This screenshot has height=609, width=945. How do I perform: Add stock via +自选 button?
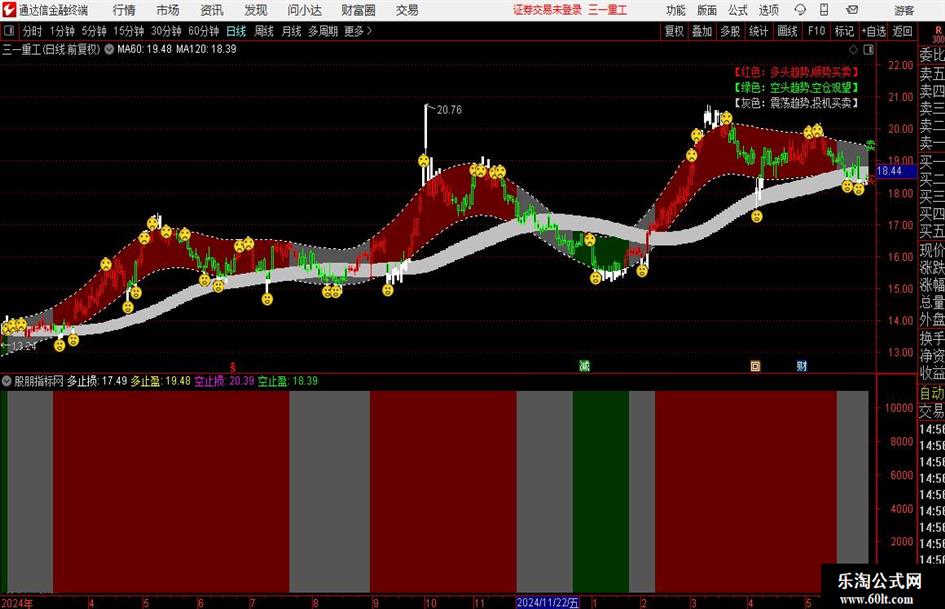[x=874, y=31]
